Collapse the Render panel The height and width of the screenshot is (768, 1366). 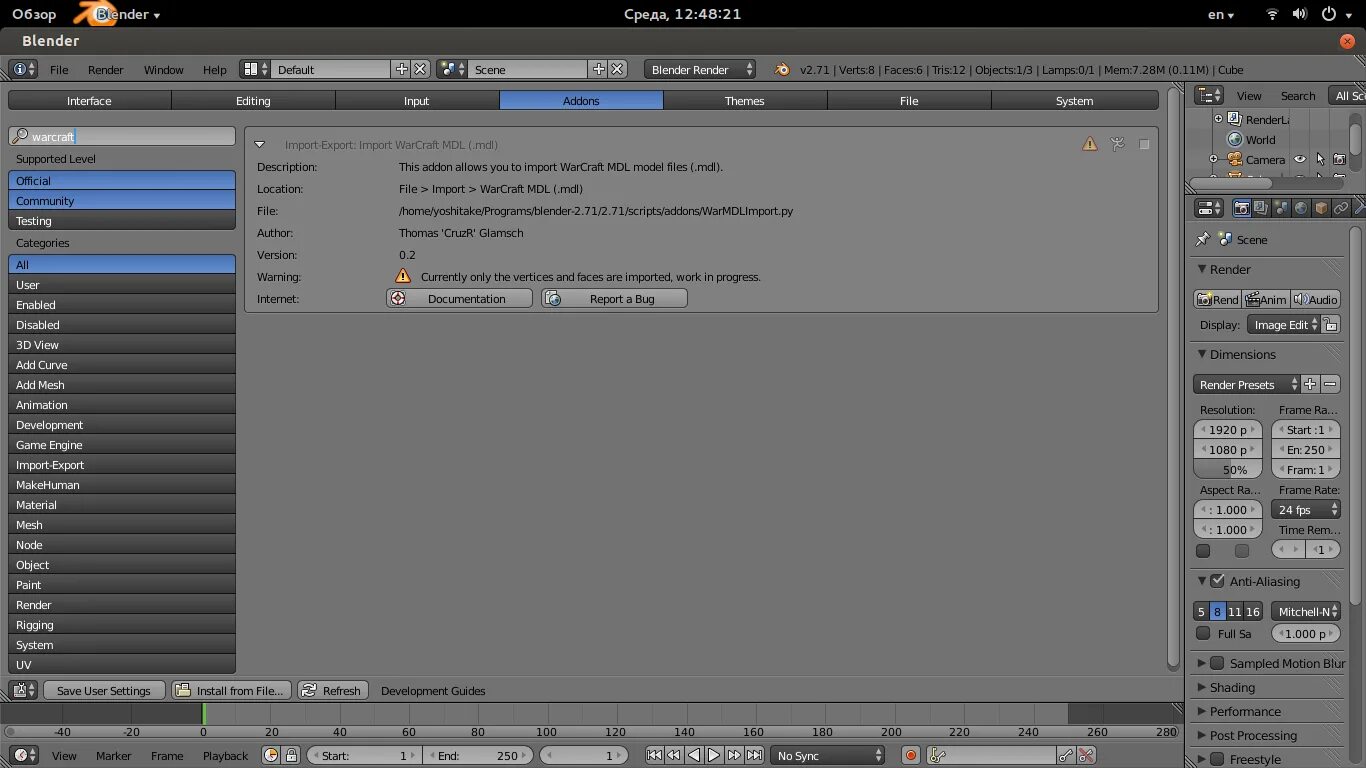pyautogui.click(x=1202, y=269)
